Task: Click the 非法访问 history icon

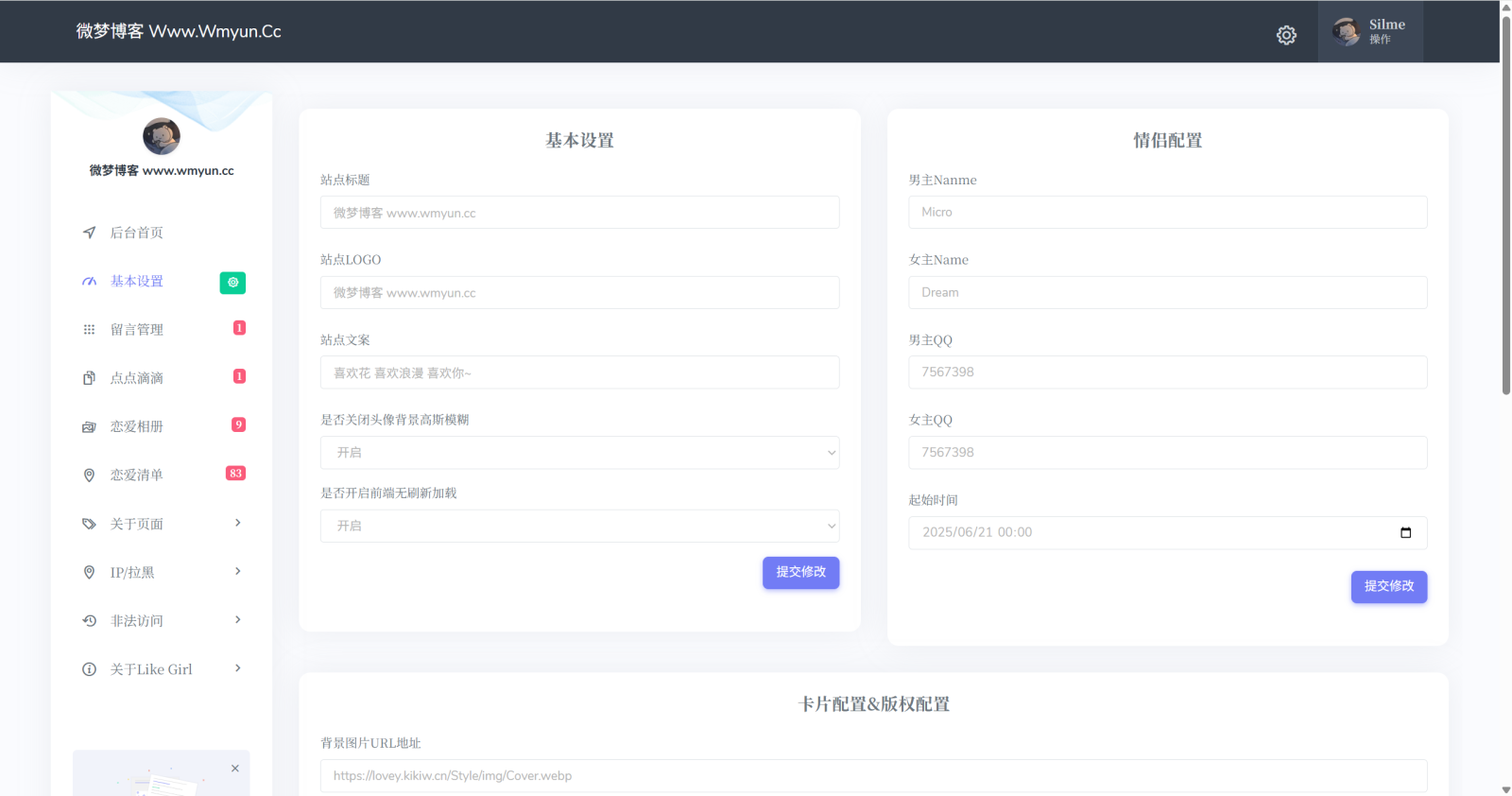Action: 89,621
